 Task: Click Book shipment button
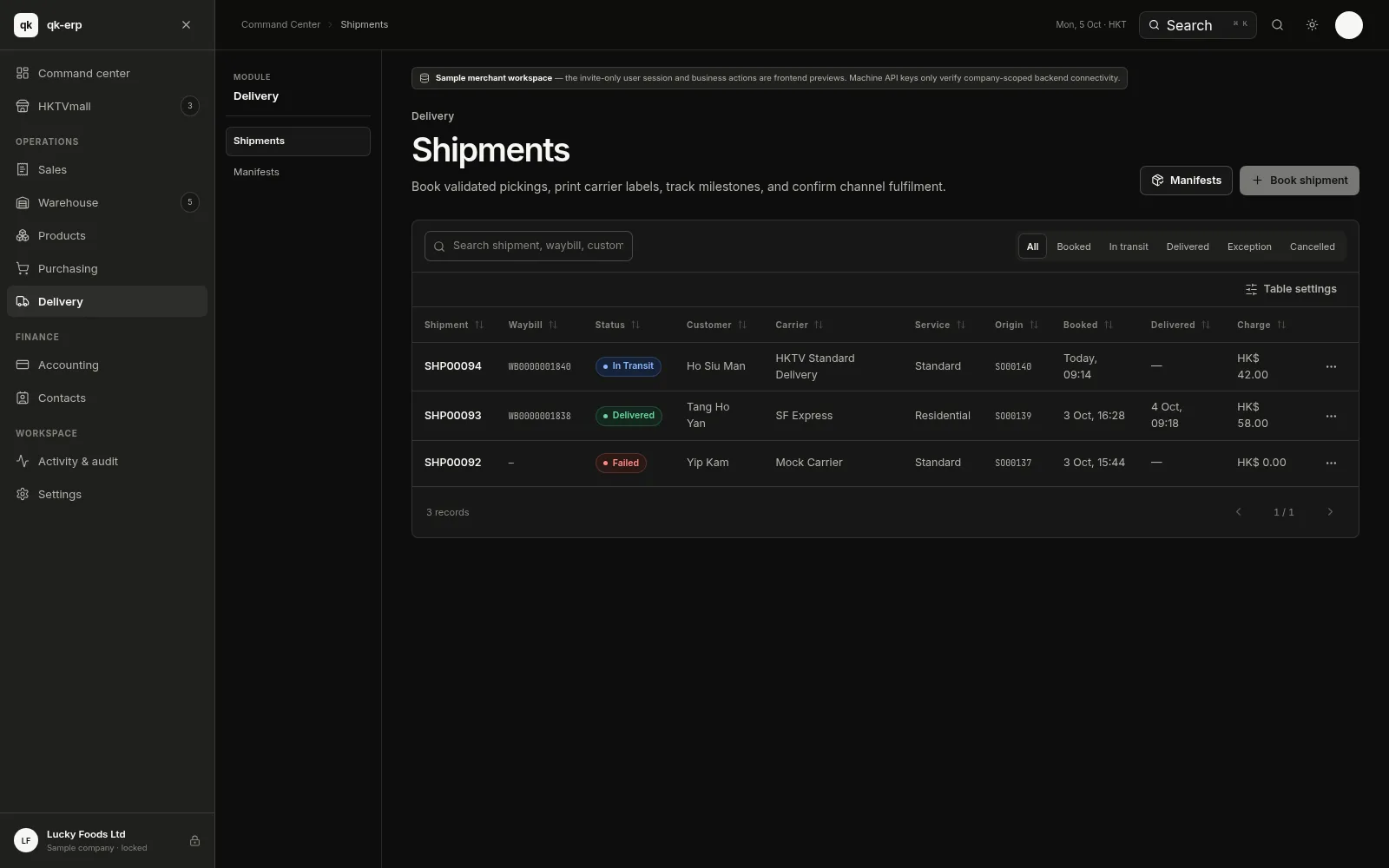tap(1299, 181)
